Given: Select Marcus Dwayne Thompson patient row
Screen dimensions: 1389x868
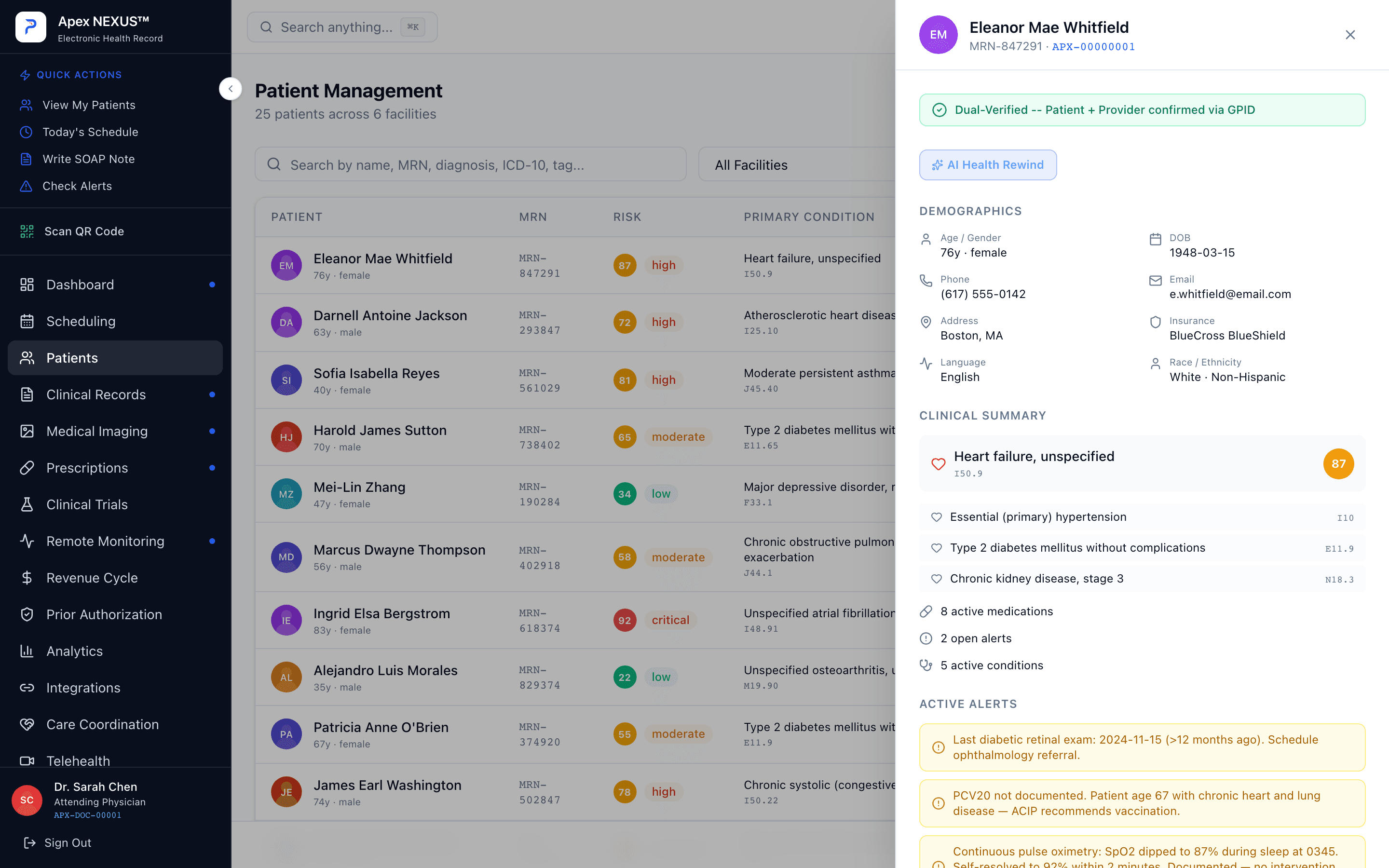Looking at the screenshot, I should 575,557.
